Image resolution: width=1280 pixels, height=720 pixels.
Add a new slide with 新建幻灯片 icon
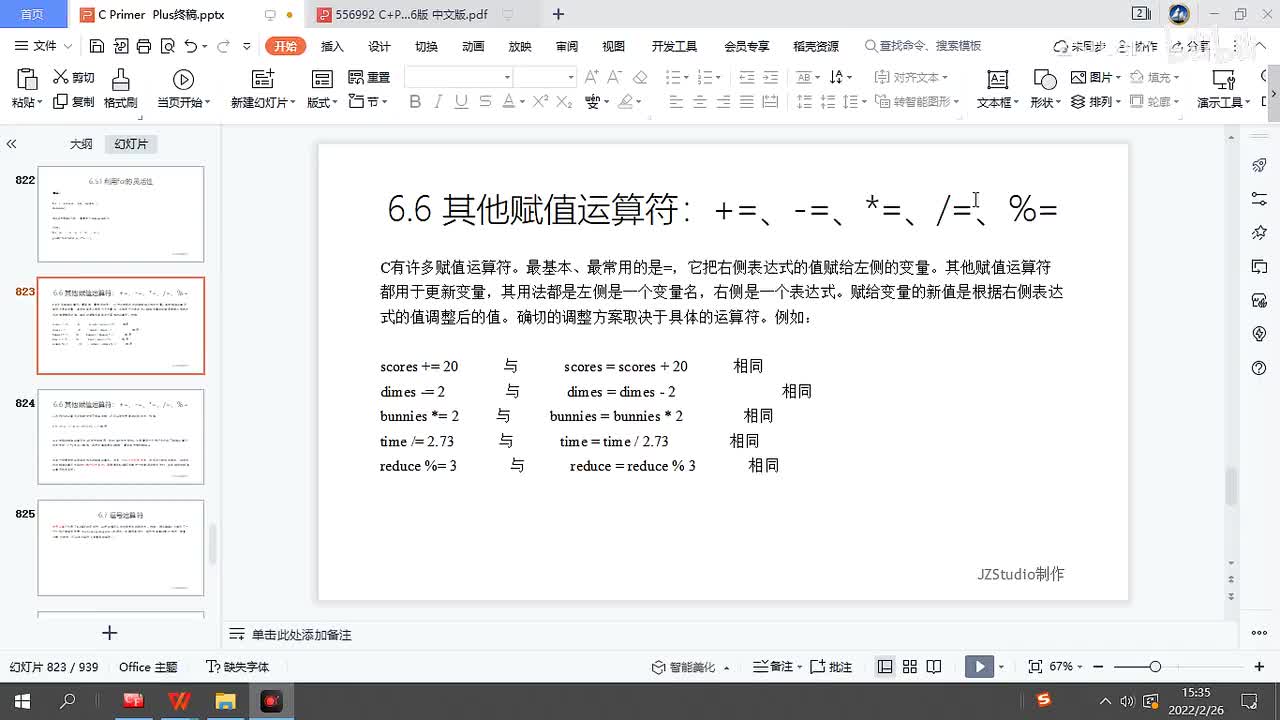point(262,80)
